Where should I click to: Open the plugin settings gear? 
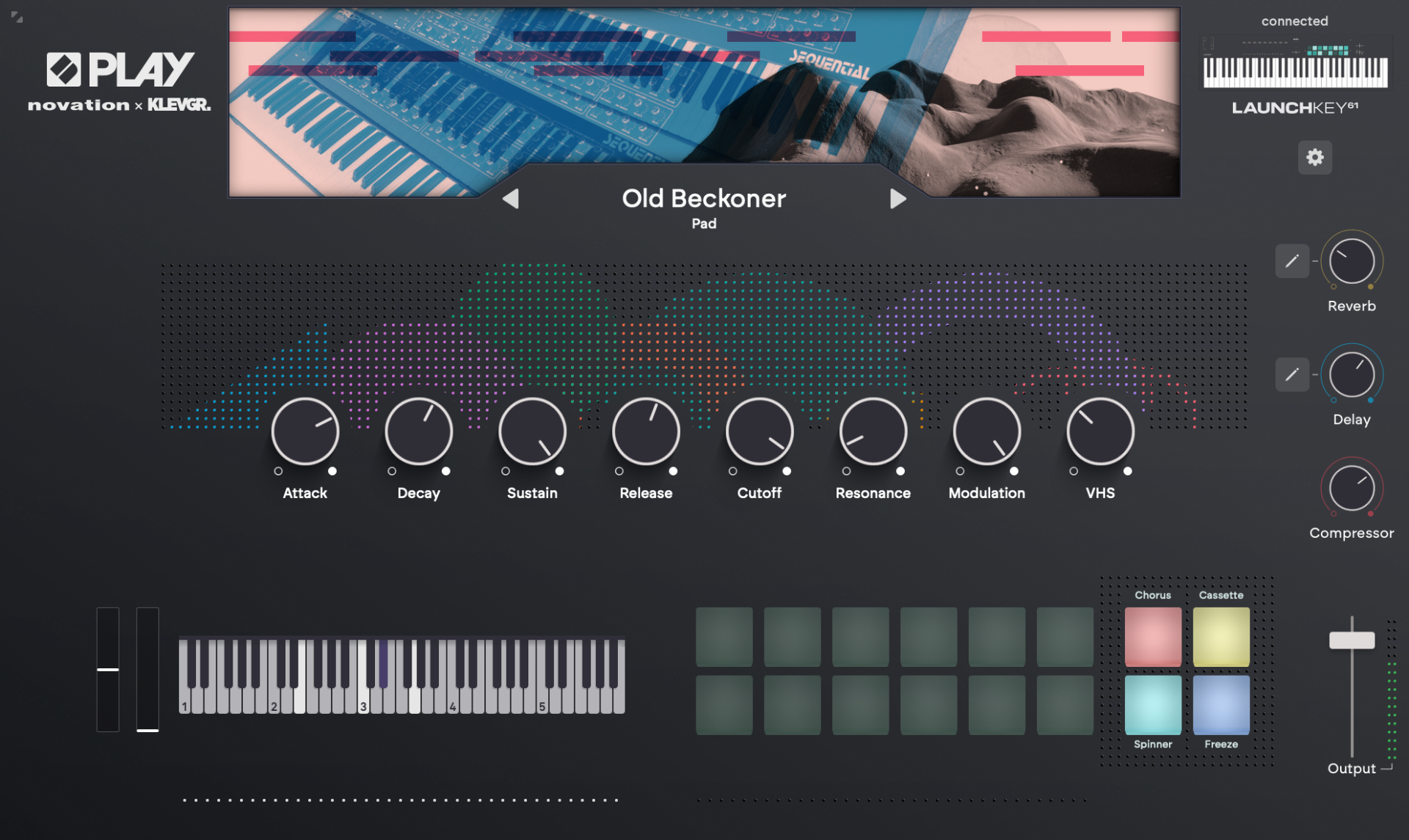1315,157
